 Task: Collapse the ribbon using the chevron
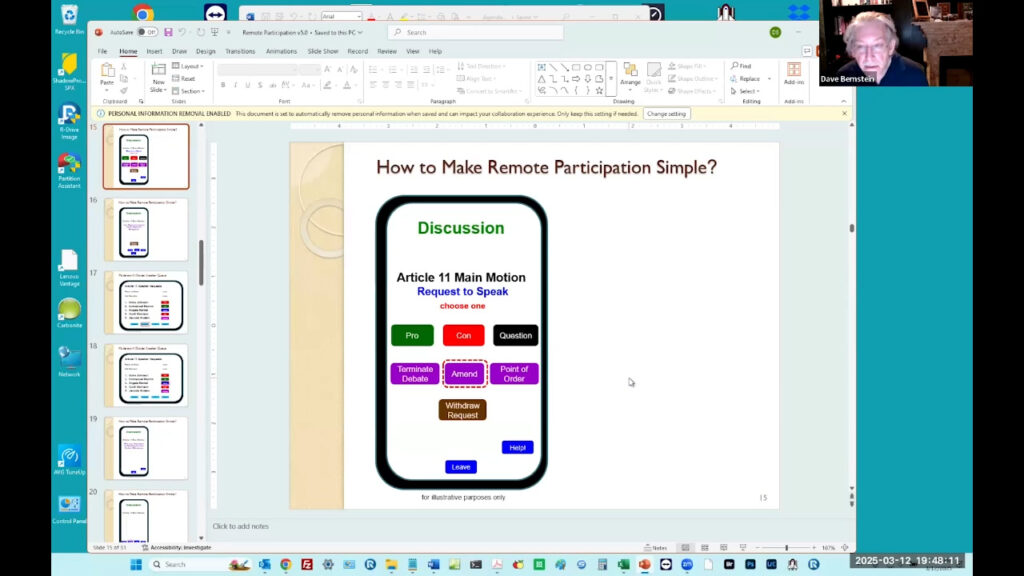[x=844, y=101]
